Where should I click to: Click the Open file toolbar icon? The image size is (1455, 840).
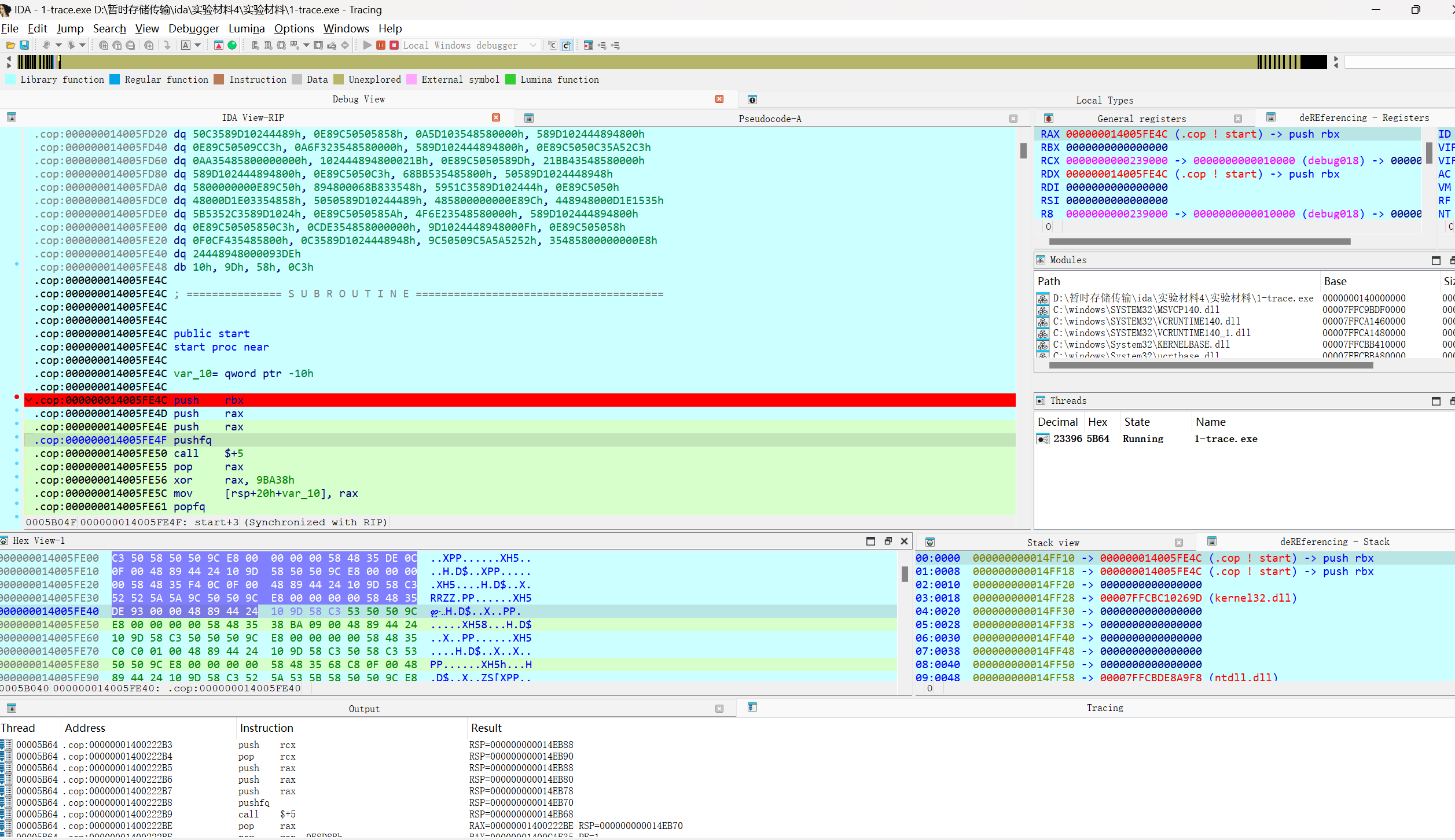click(x=10, y=45)
